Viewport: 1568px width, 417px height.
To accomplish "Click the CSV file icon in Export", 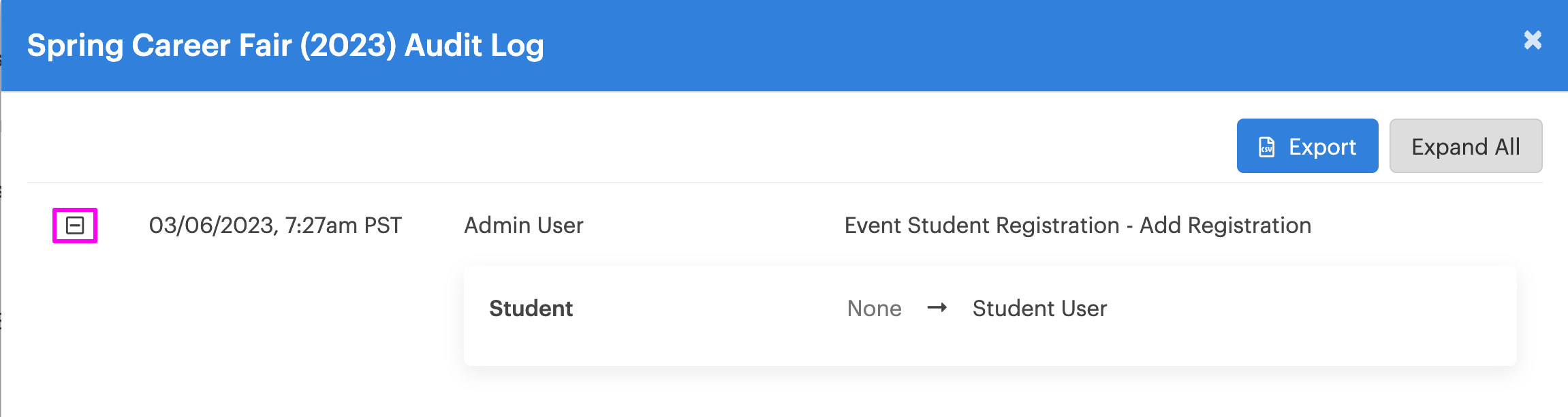I will point(1267,147).
